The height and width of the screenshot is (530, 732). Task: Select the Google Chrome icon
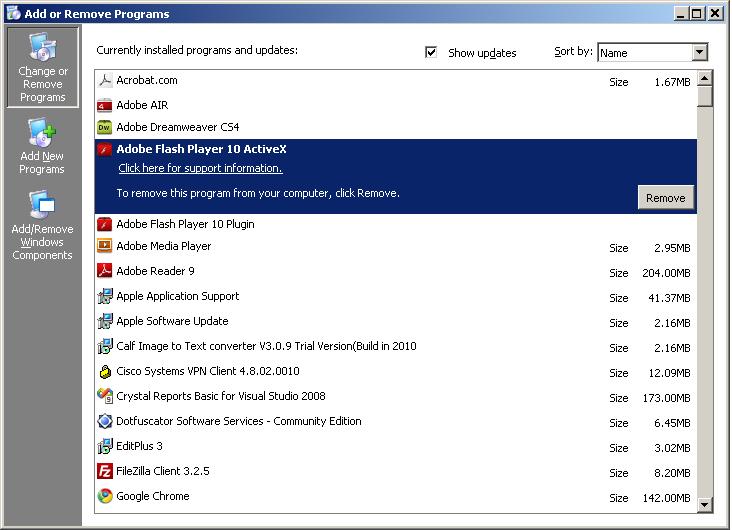click(105, 496)
